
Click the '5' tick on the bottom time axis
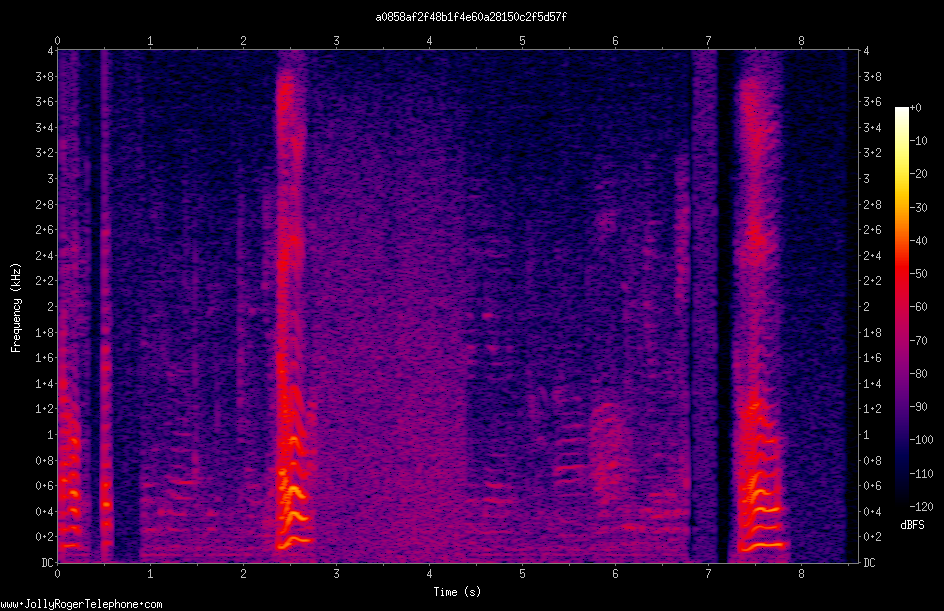[x=523, y=574]
